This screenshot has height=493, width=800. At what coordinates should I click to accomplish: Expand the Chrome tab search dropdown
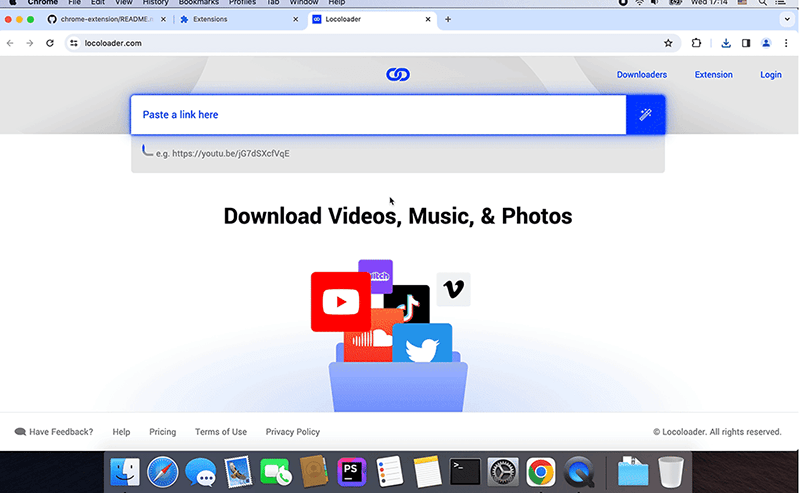tap(787, 19)
